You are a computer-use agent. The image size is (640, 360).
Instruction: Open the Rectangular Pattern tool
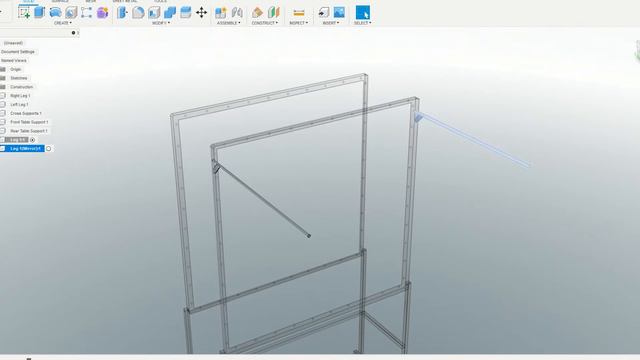tap(87, 13)
